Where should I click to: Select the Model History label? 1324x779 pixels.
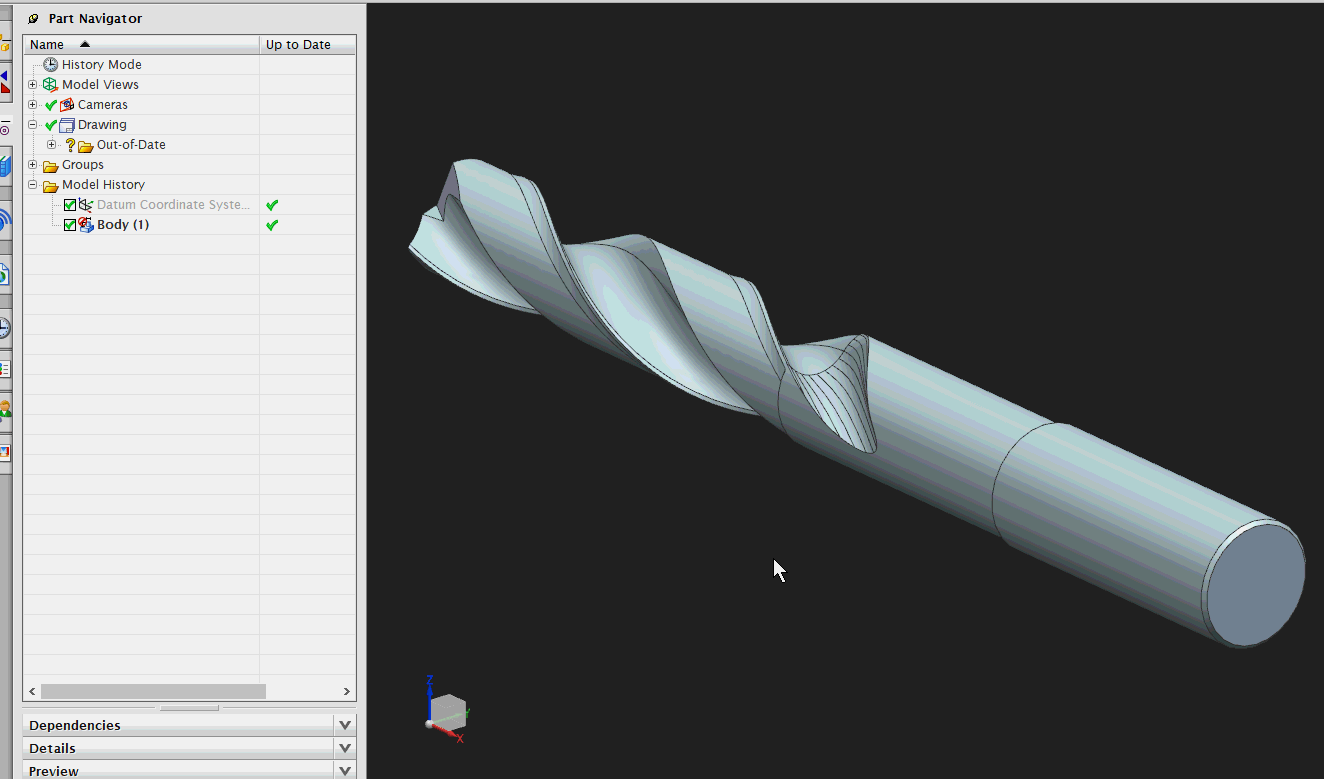click(103, 185)
